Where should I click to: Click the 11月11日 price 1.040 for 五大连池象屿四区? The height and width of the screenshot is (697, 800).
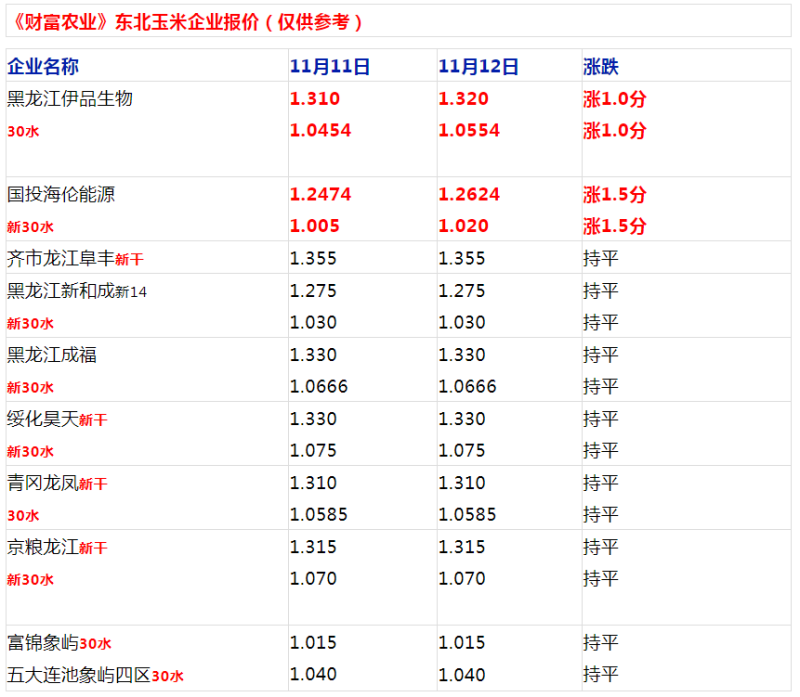[x=313, y=675]
